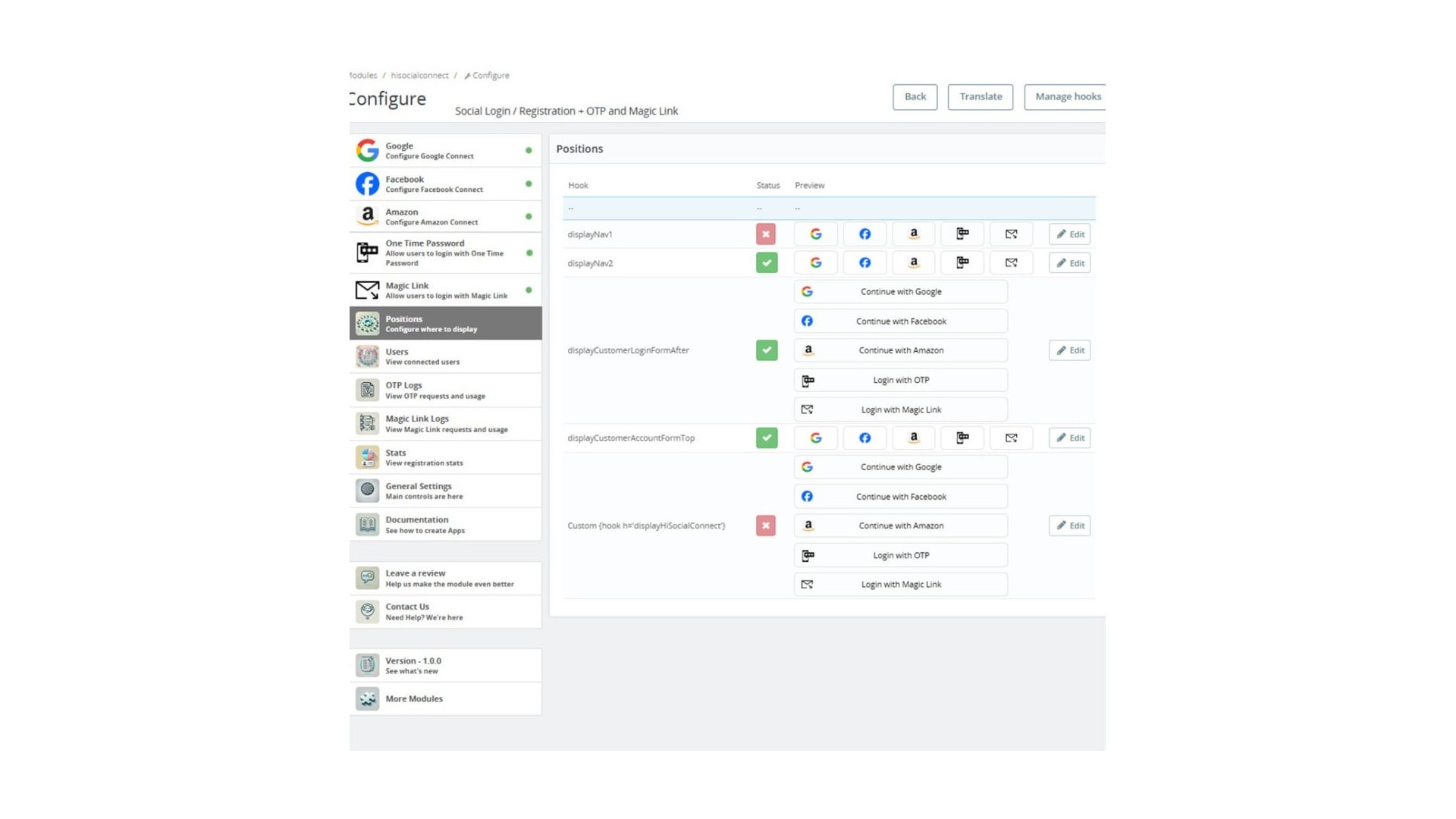Open Magic Link configuration item
The image size is (1456, 819).
445,290
